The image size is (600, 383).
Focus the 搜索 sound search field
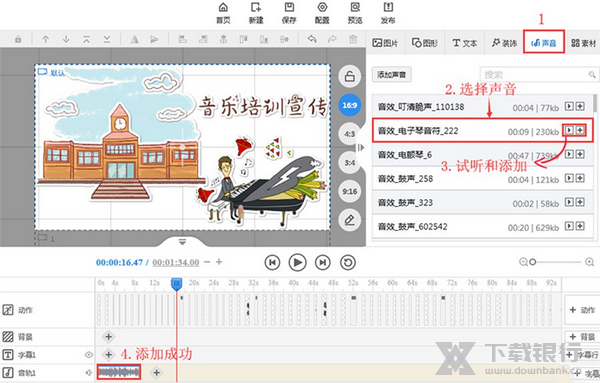539,74
